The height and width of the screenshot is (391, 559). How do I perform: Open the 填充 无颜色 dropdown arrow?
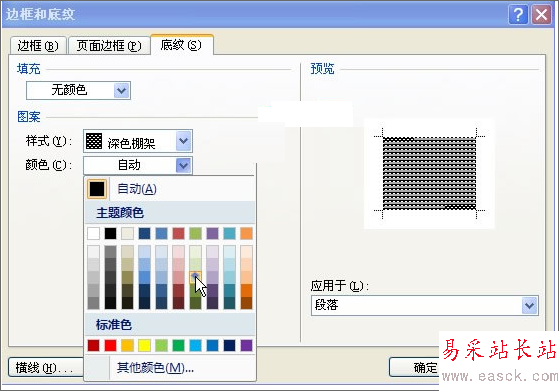tap(122, 91)
